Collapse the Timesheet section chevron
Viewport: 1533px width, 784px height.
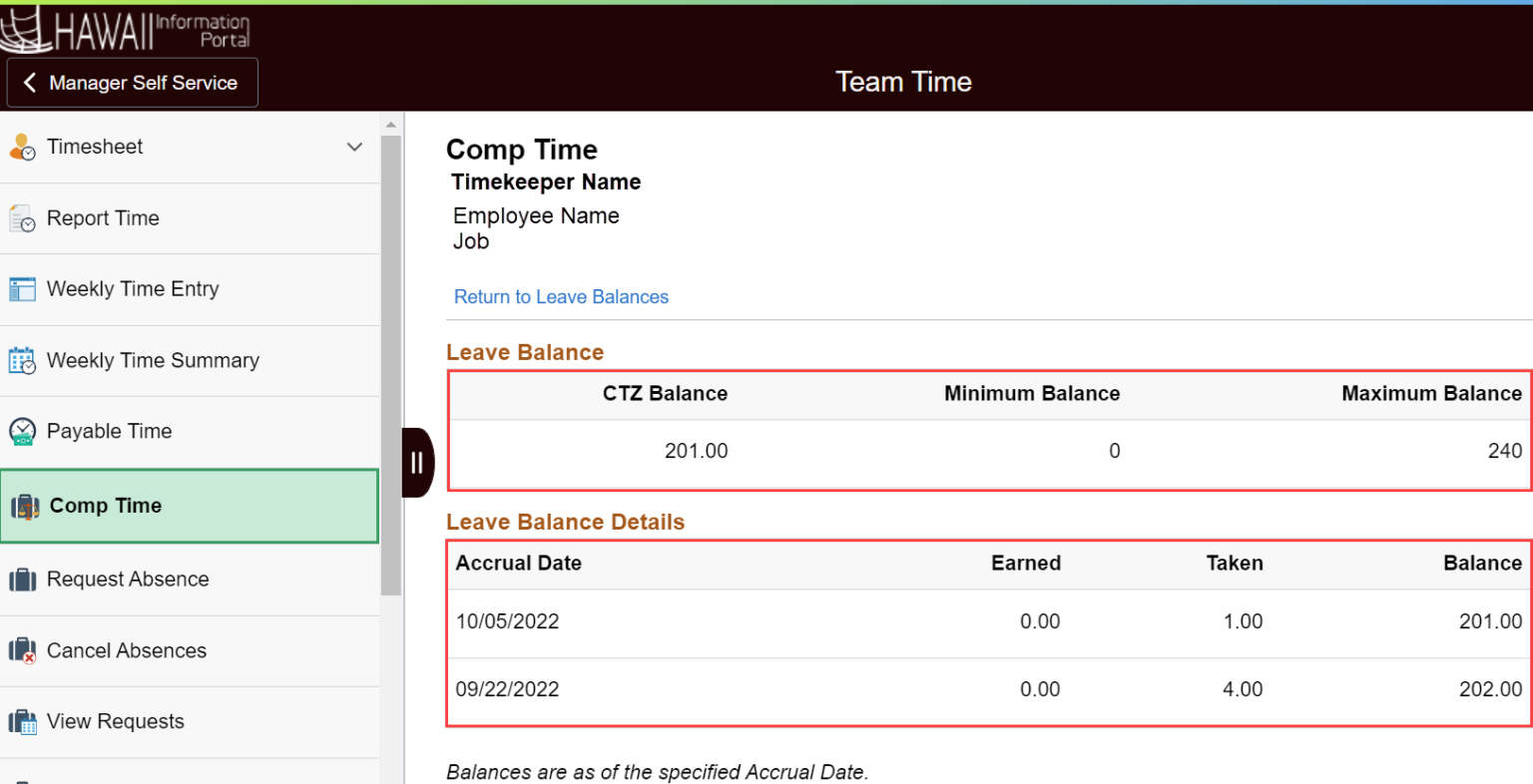[x=354, y=146]
